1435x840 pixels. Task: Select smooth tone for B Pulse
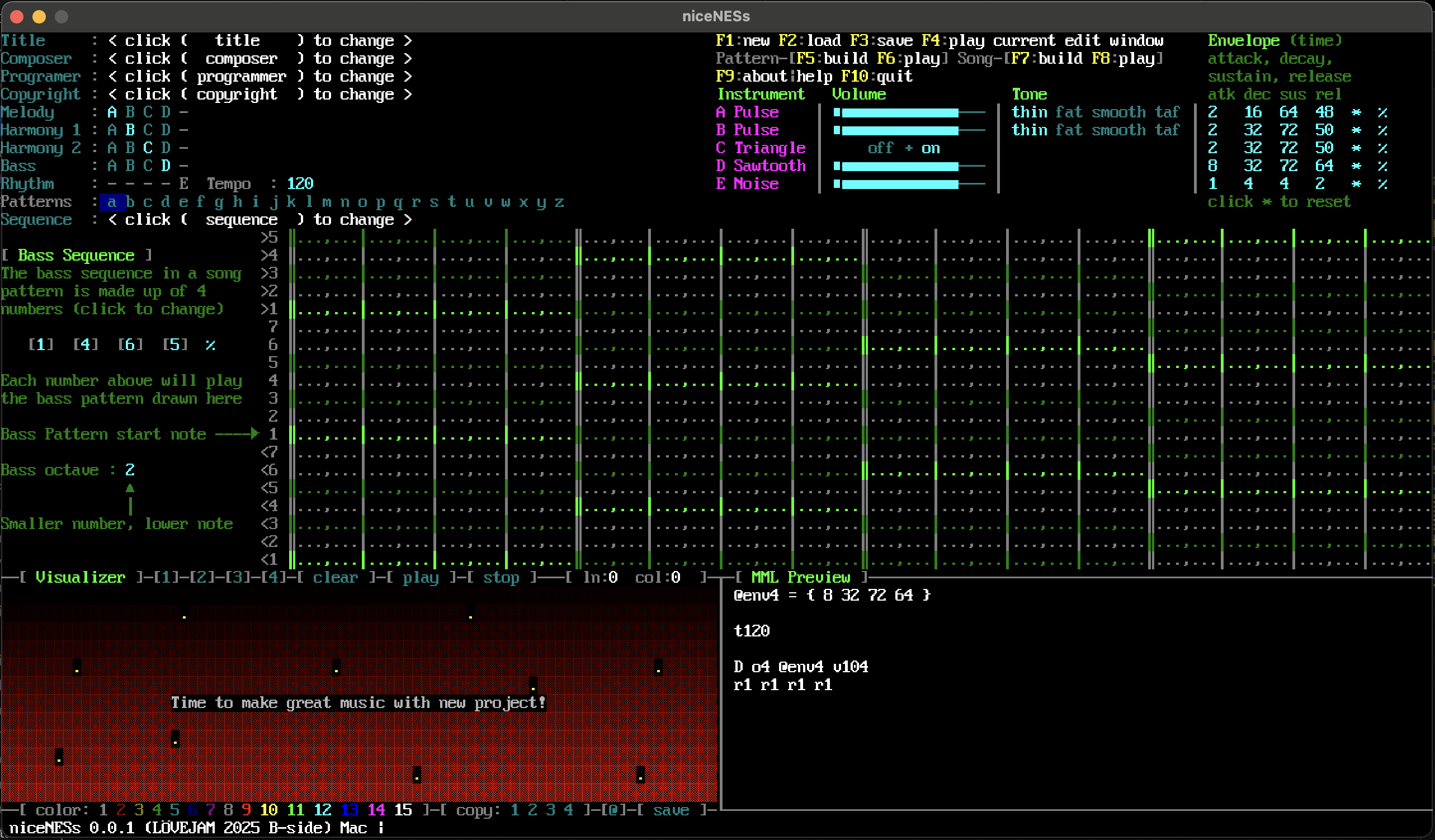pos(1118,130)
